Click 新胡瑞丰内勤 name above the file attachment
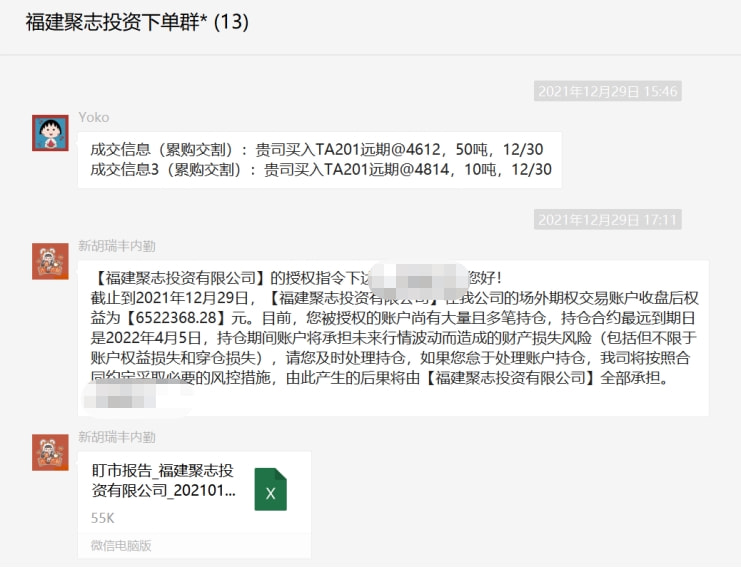This screenshot has width=741, height=568. pos(116,437)
